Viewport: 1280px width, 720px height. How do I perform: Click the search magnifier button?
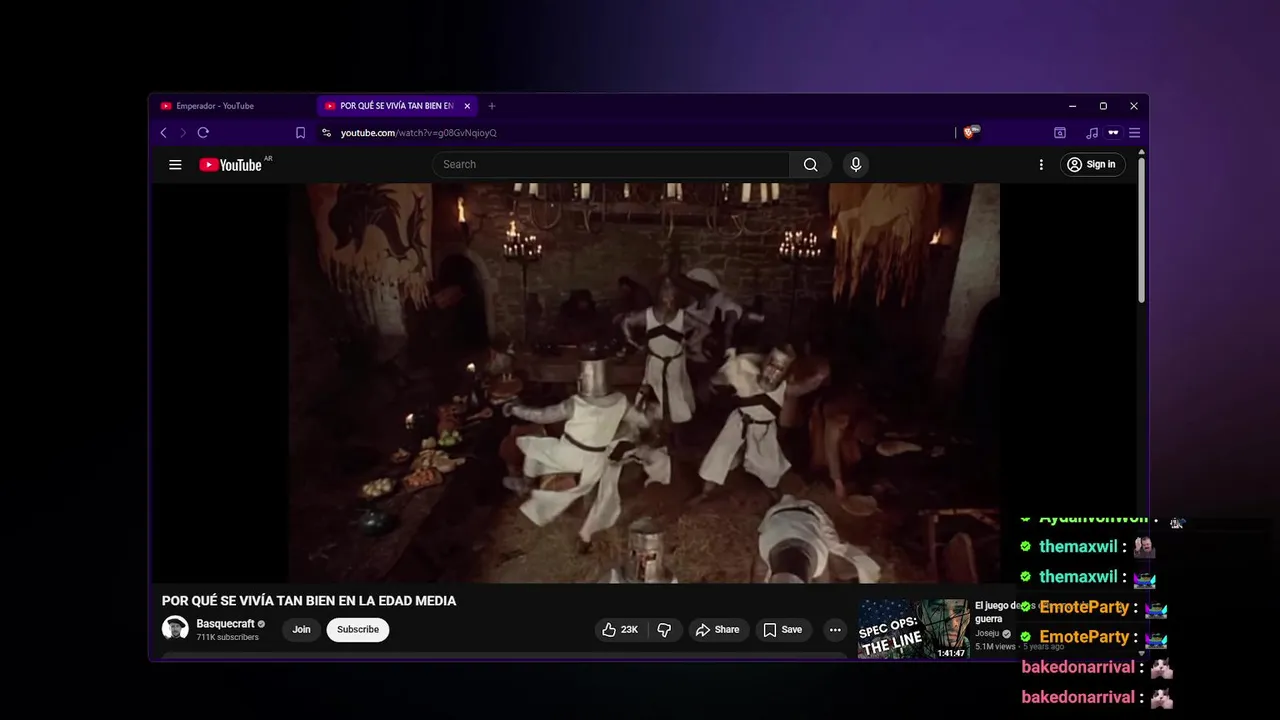pos(811,165)
